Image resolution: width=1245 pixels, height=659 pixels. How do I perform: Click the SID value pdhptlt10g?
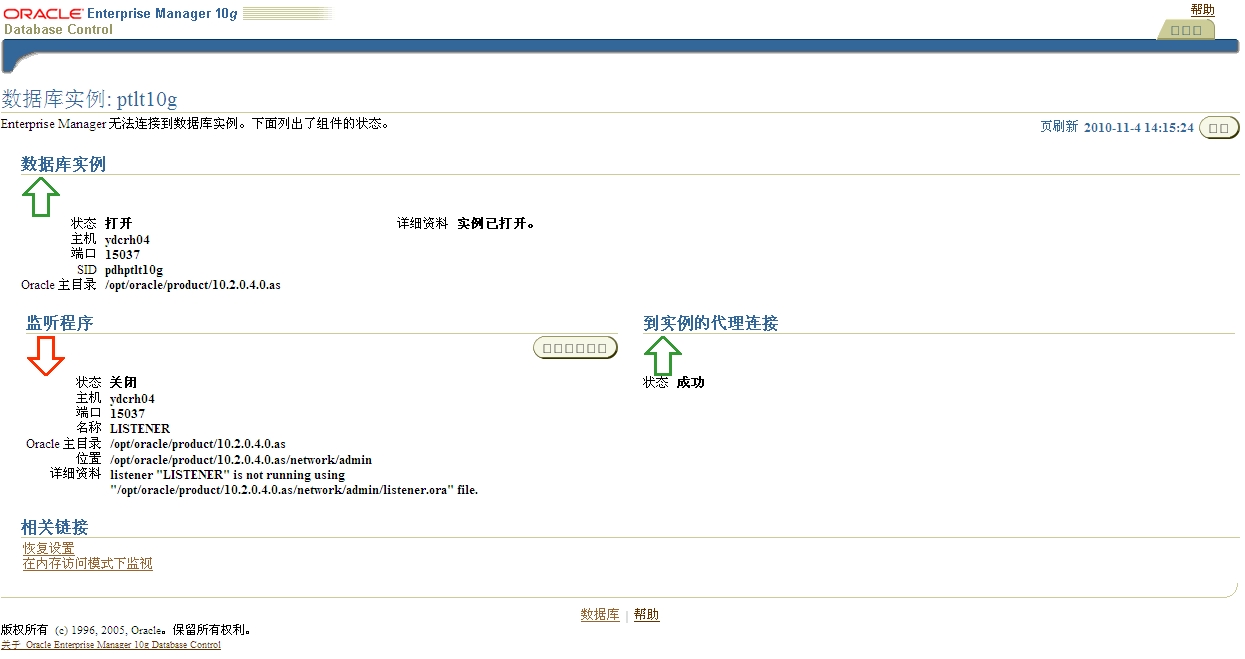click(x=135, y=269)
